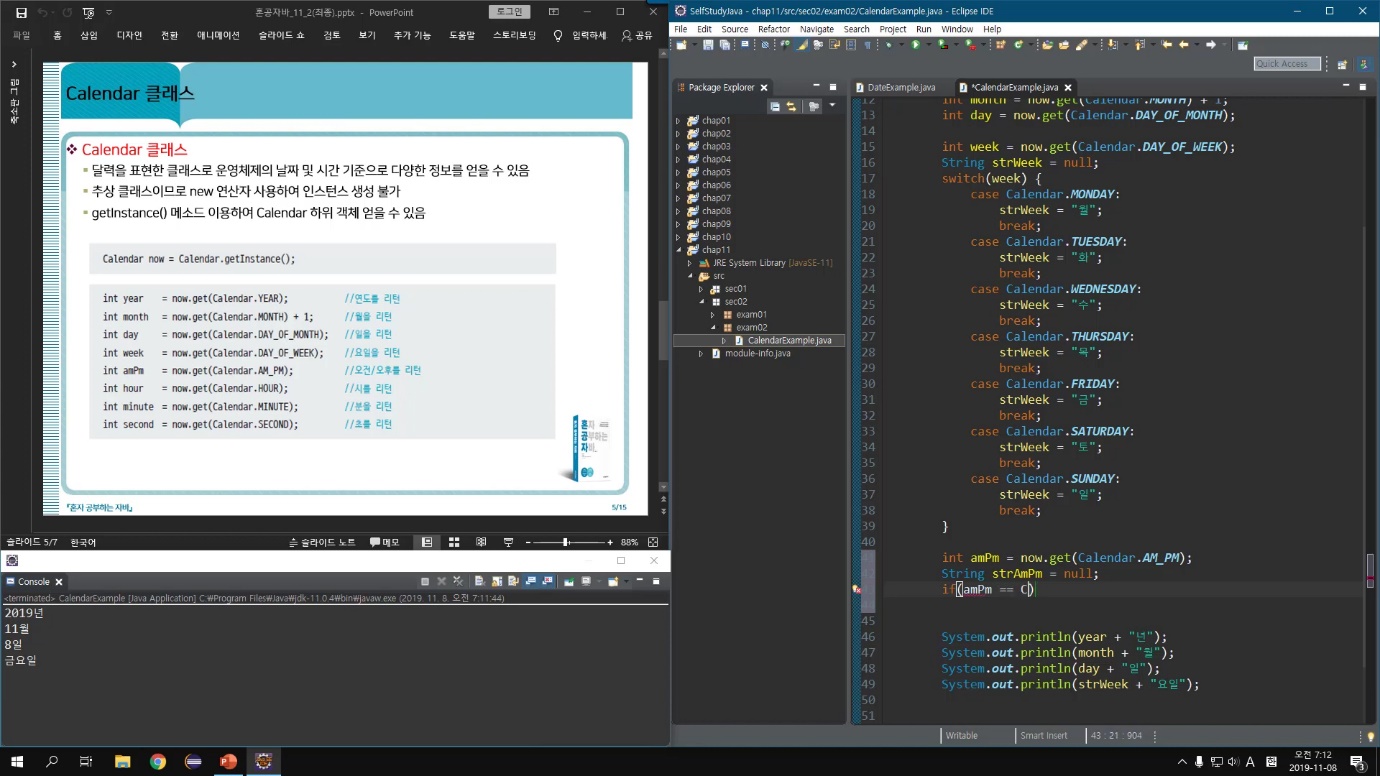Click the Save icon in PowerPoint title bar

click(x=21, y=13)
